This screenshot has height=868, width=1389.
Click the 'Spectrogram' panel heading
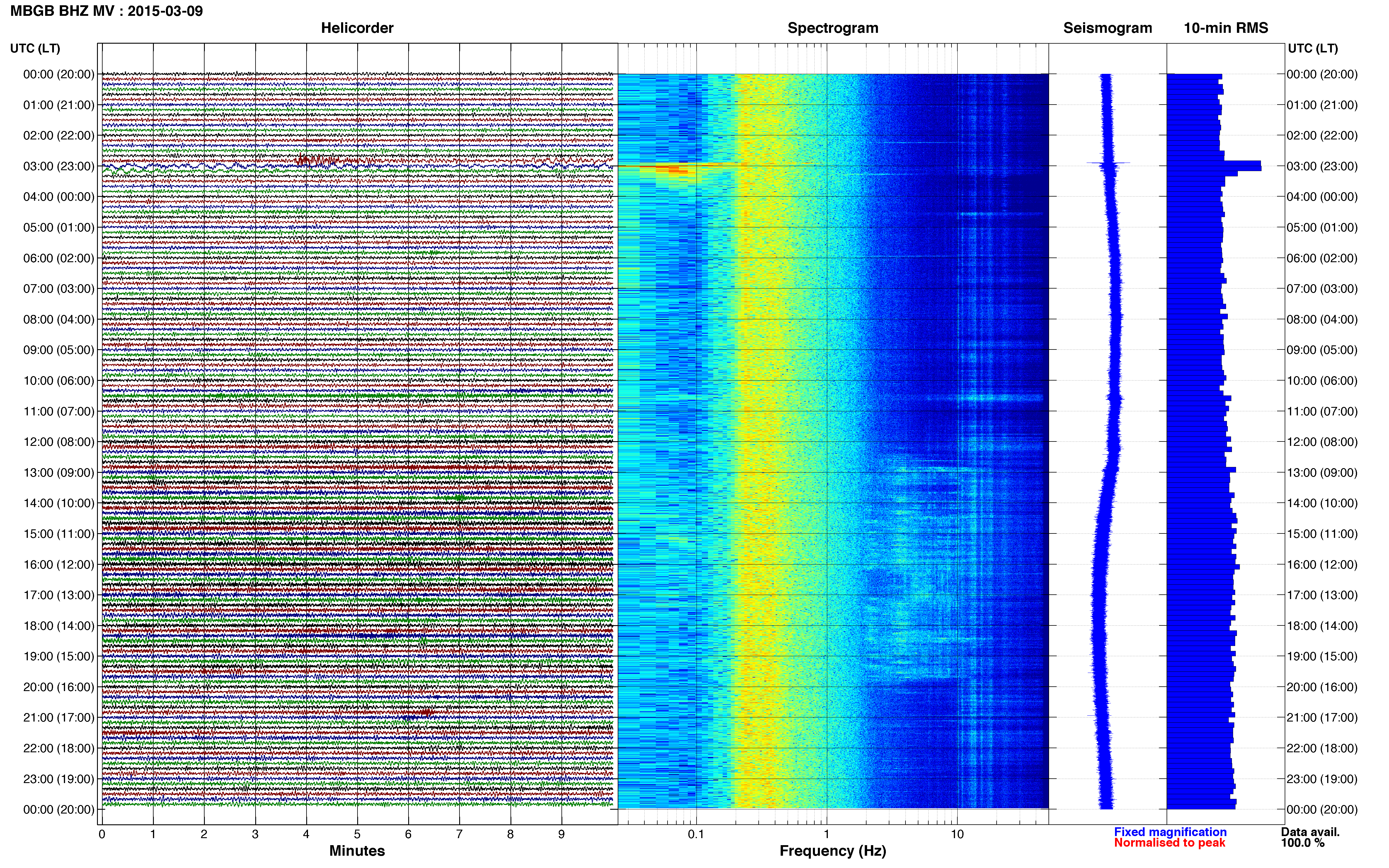click(833, 28)
